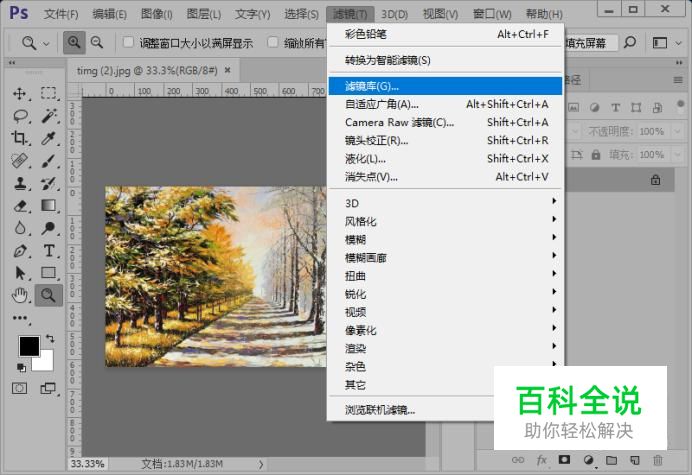The image size is (692, 475).
Task: Select the Healing Brush tool
Action: 20,161
